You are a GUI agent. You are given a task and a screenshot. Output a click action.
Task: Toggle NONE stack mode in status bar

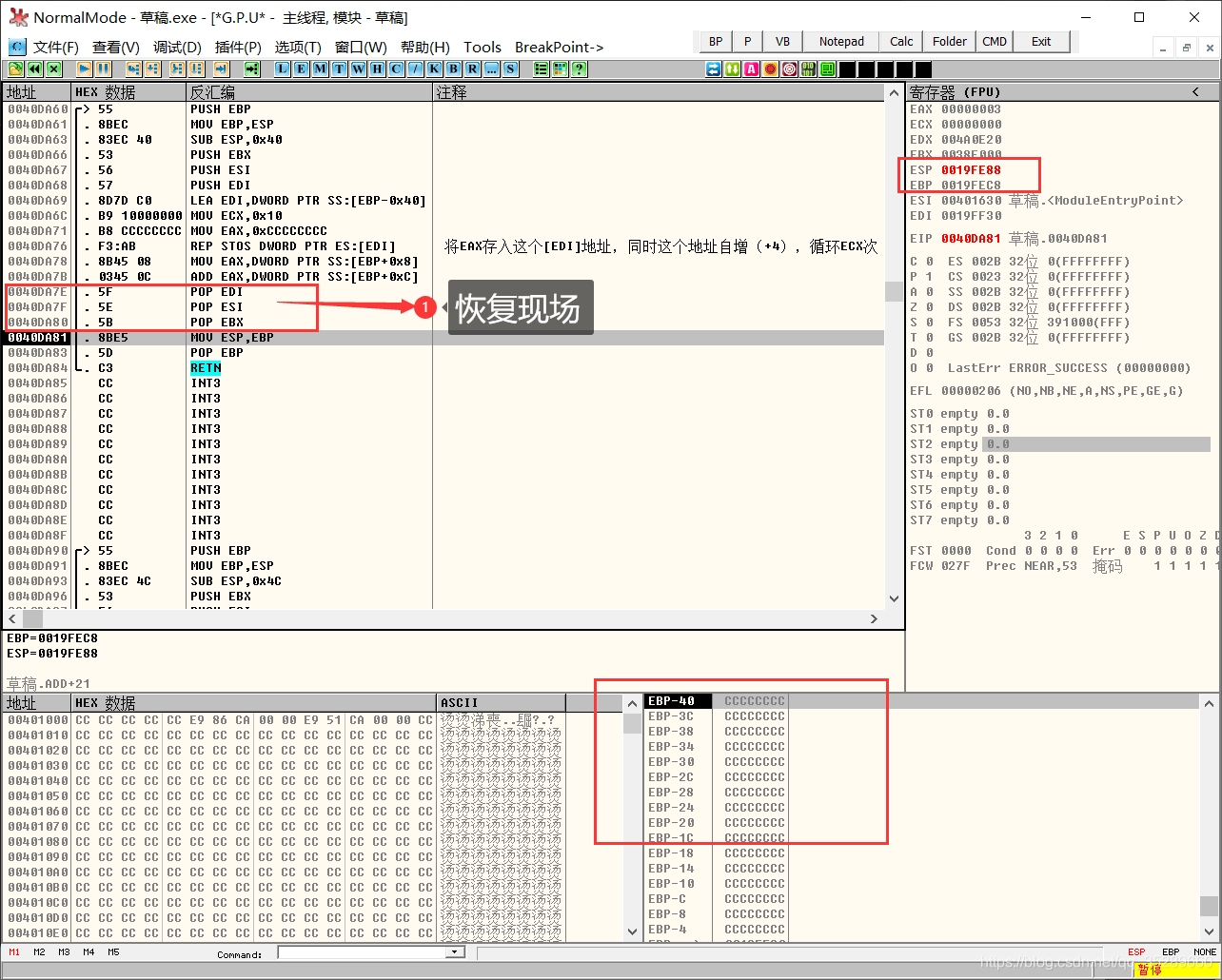pyautogui.click(x=1205, y=952)
